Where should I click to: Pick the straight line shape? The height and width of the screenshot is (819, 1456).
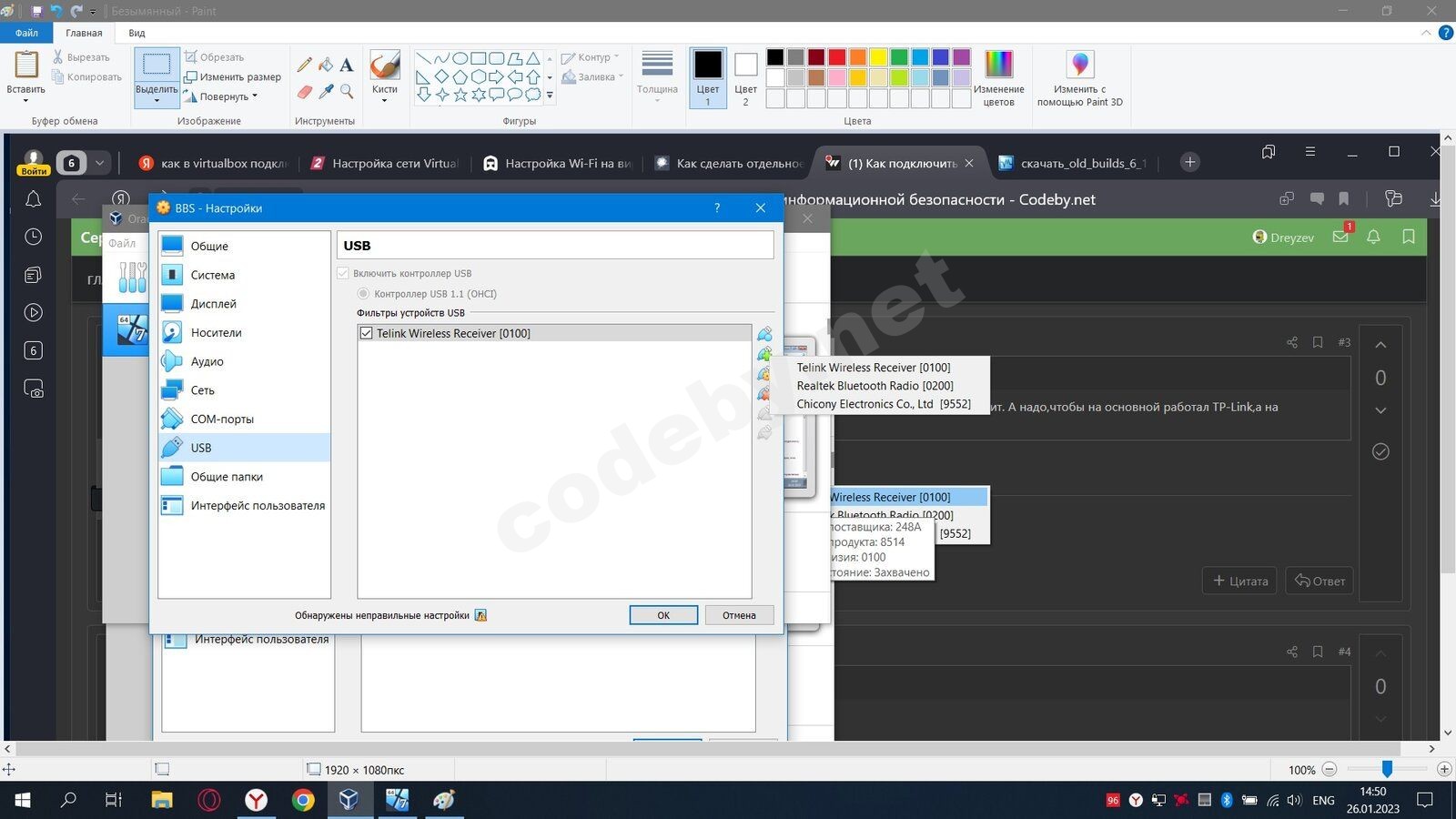pos(423,58)
